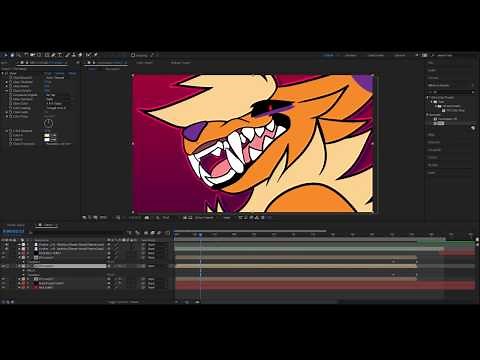Click the first icon in viewer bottom bar
480x360 pixels.
[84, 218]
